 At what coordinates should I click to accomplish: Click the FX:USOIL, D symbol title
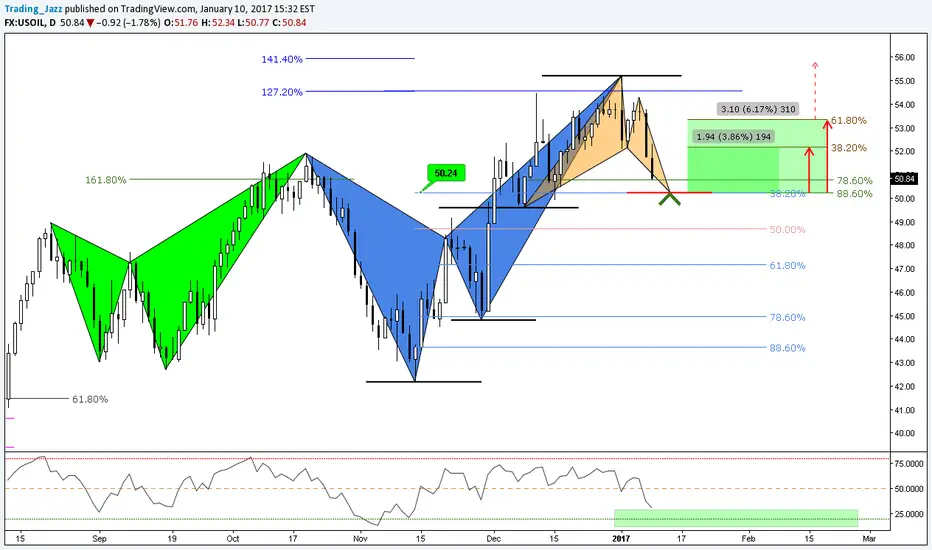(x=30, y=23)
